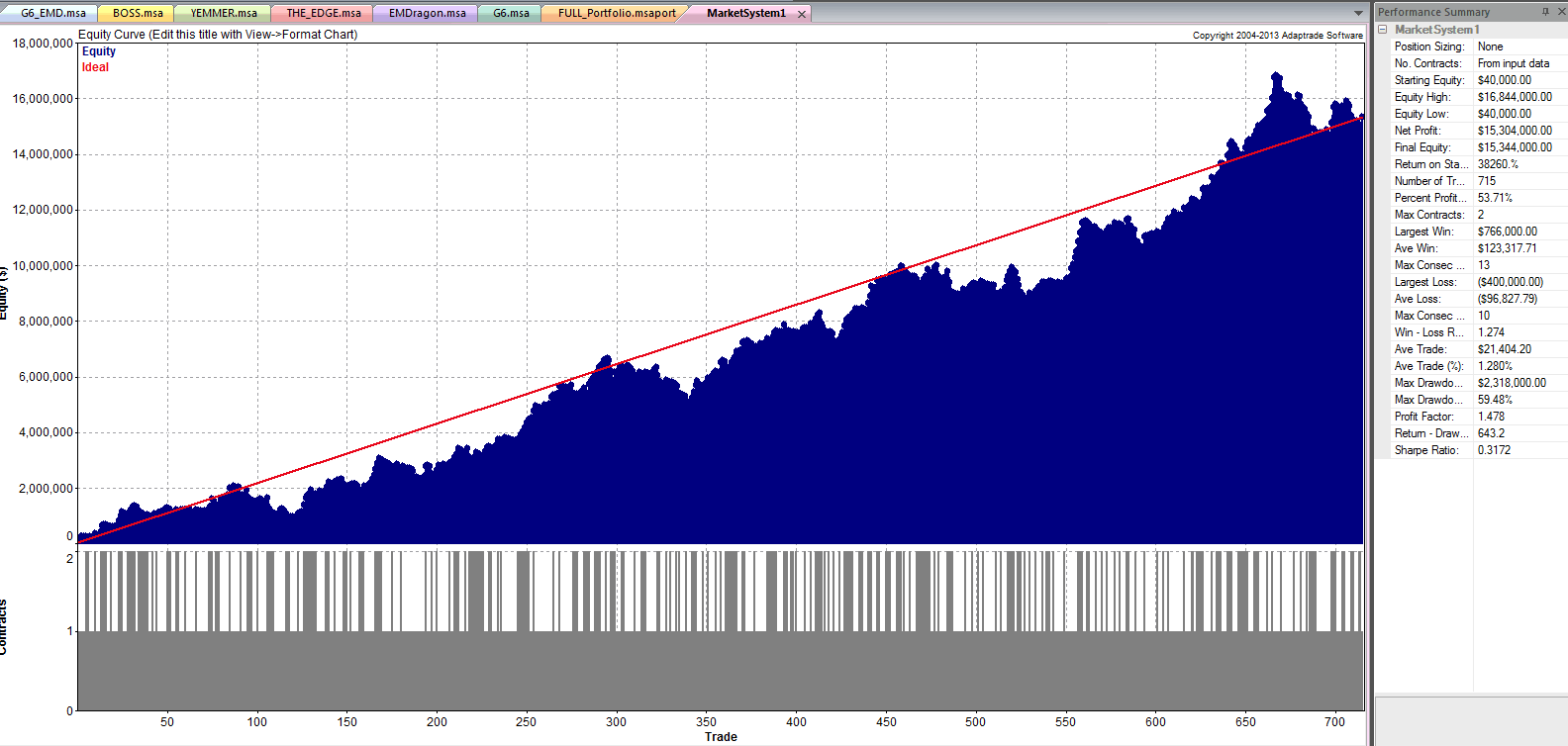The width and height of the screenshot is (1568, 746).
Task: Click the Equity Curve chart title text
Action: coord(218,35)
